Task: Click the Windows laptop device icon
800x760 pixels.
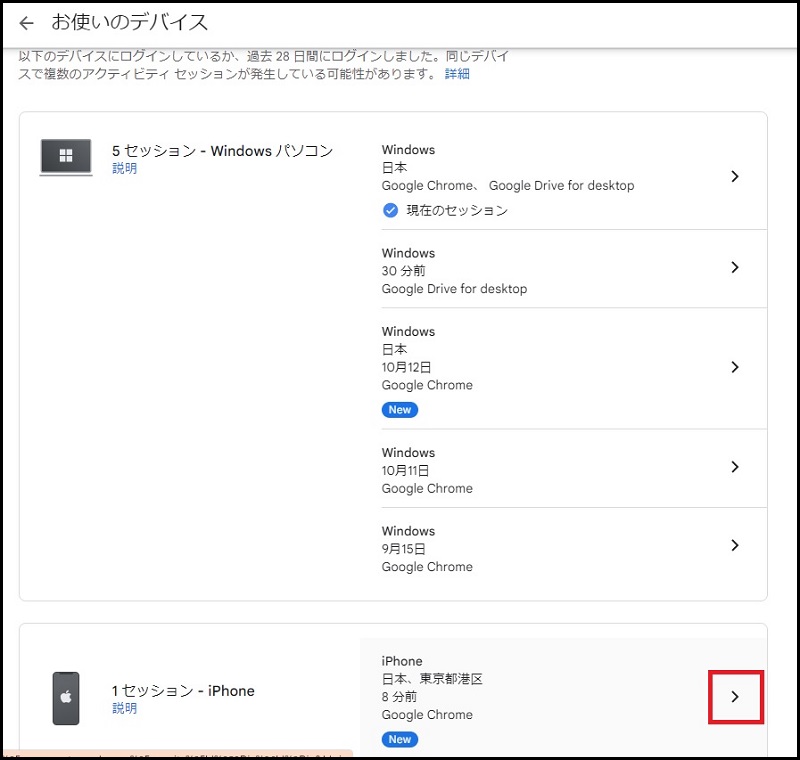Action: [66, 158]
